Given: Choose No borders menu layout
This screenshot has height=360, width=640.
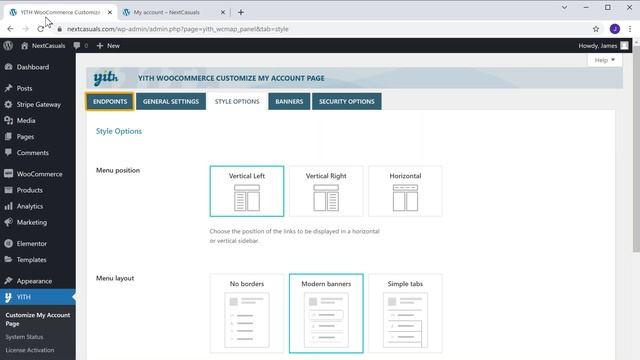Looking at the screenshot, I should (247, 313).
